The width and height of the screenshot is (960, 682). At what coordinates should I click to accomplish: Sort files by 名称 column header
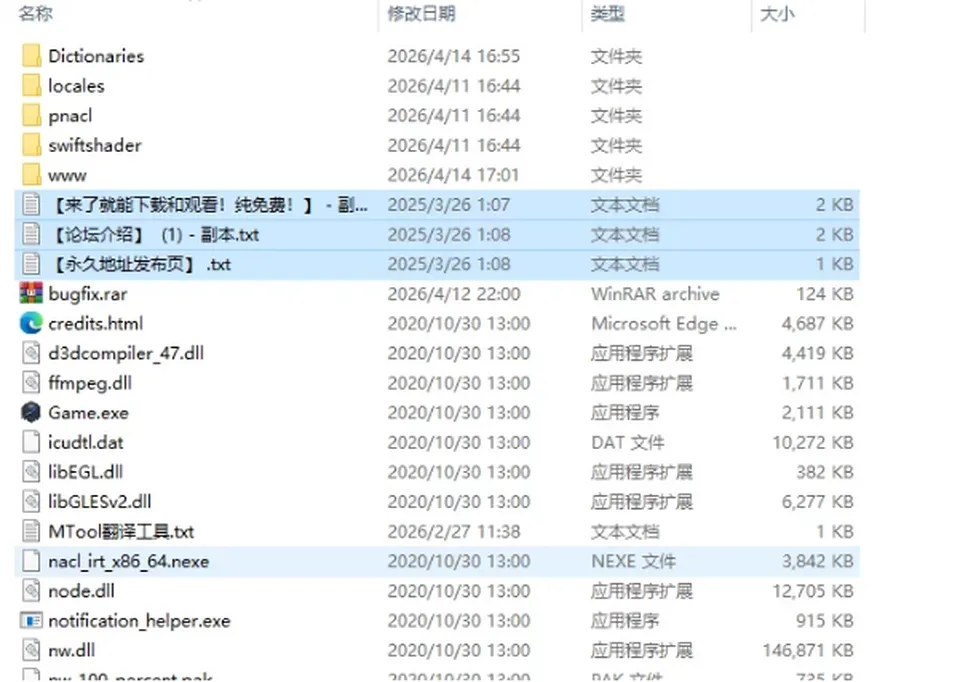36,13
